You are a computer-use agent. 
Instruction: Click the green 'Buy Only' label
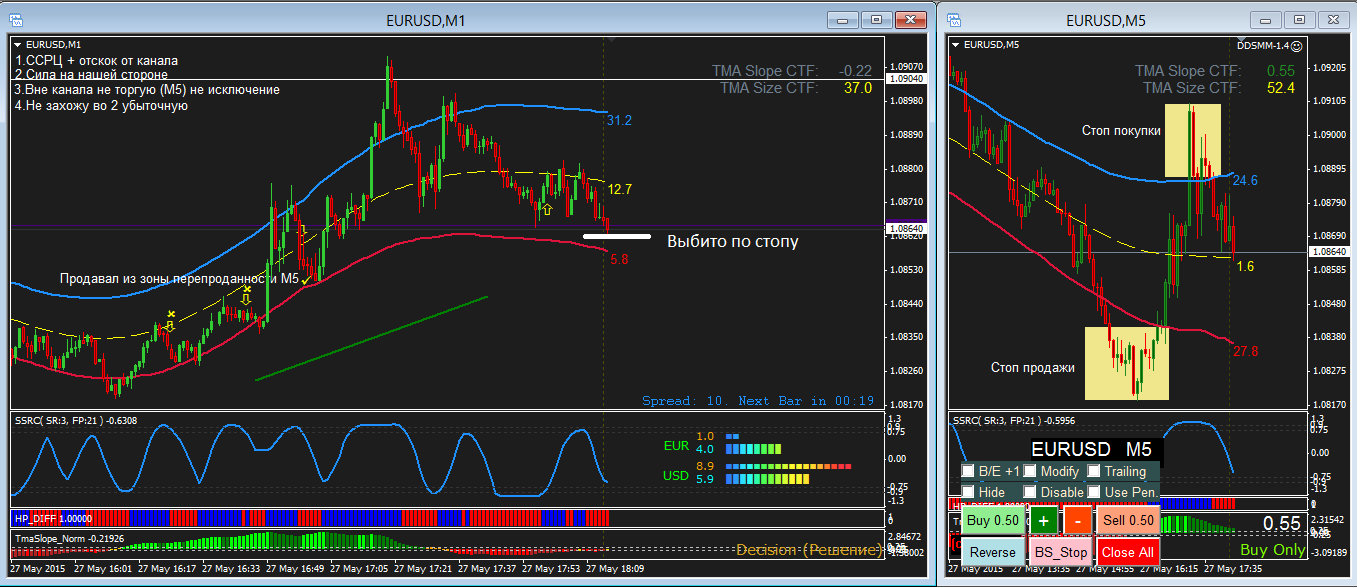point(1272,550)
